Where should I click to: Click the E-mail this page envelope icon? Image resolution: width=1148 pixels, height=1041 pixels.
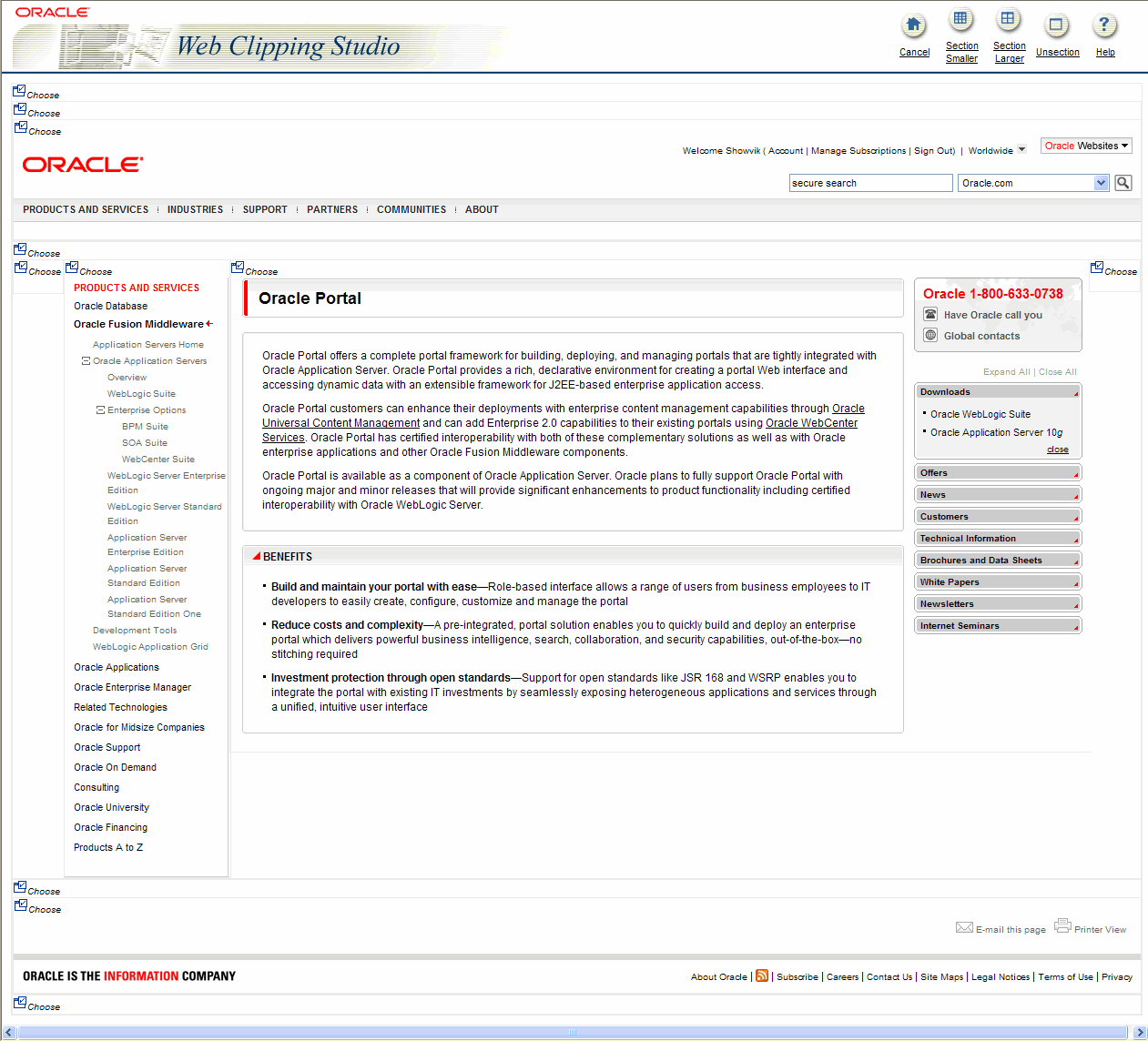click(965, 927)
